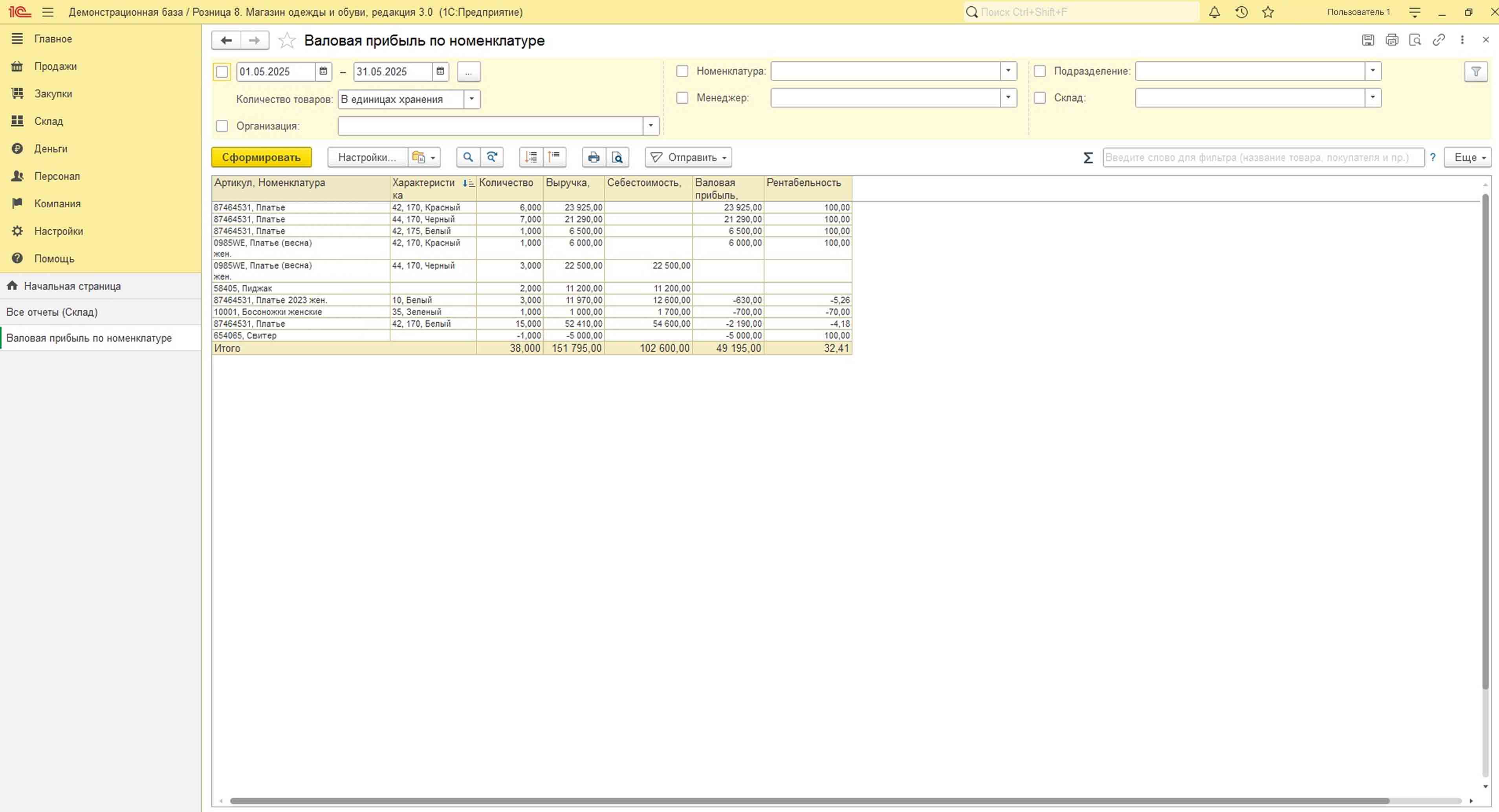Viewport: 1499px width, 812px height.
Task: Switch to Все отчеты (Склад) tab
Action: pos(100,312)
